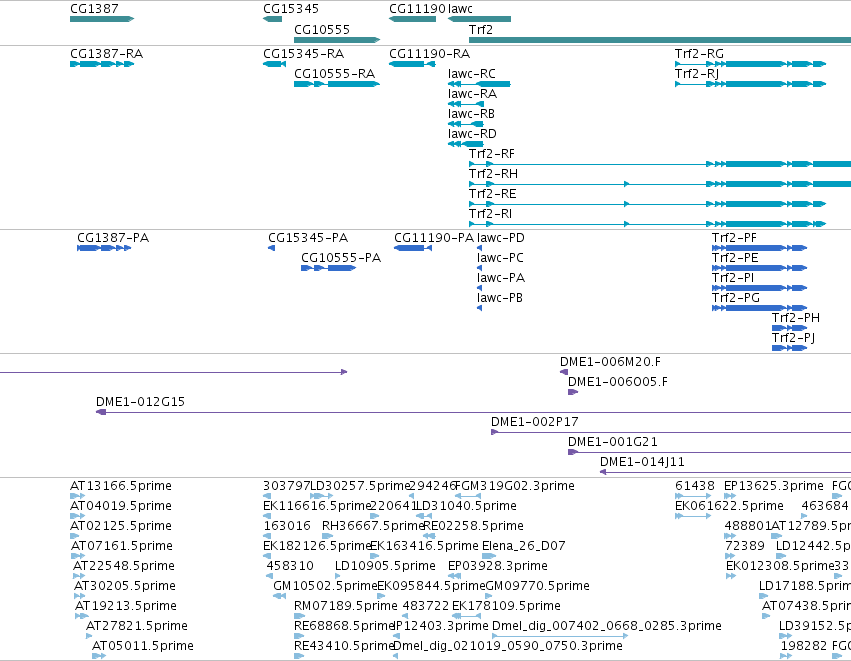Click the CG11190-RA transcript label

click(x=429, y=54)
